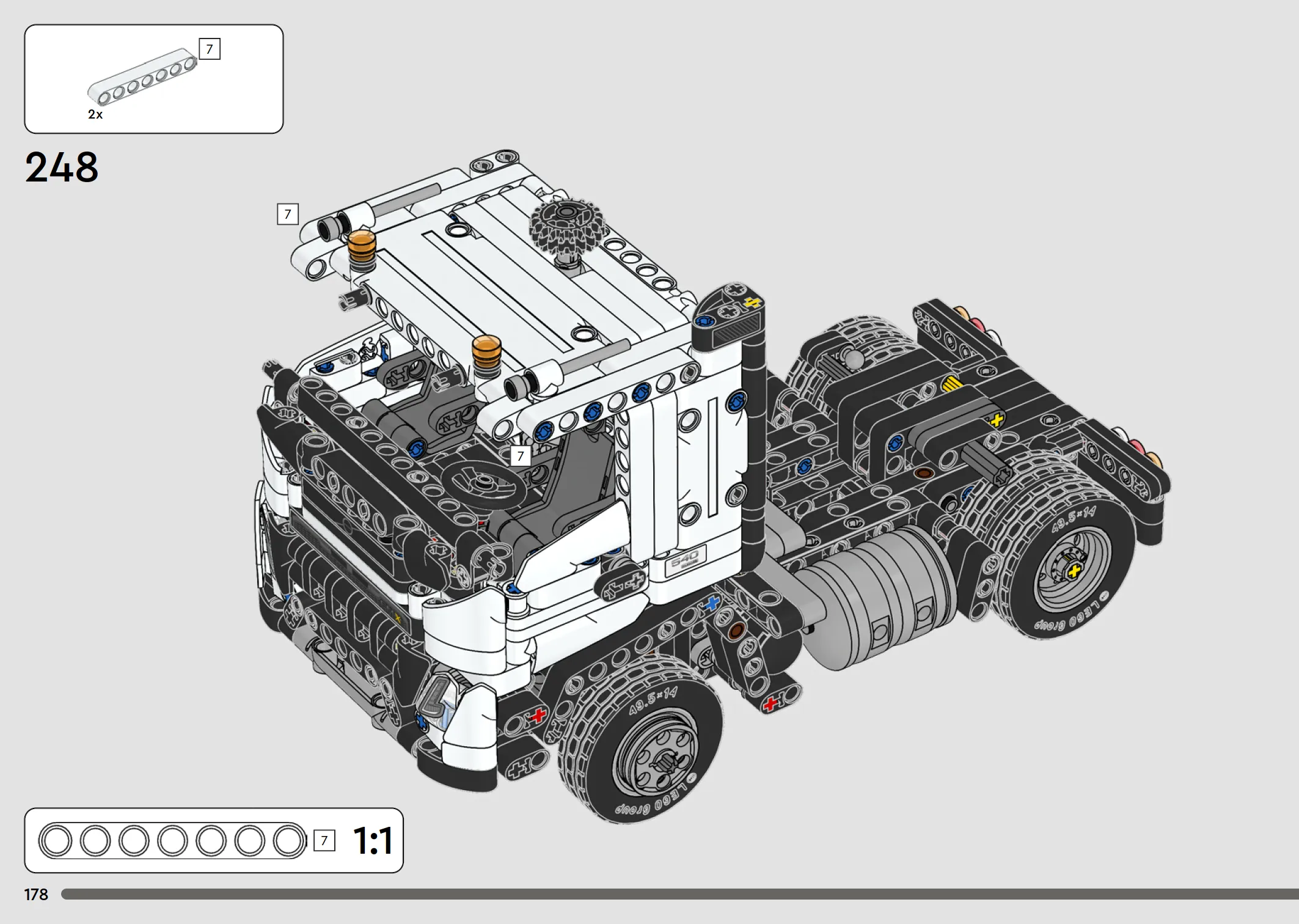
Task: Click the step number 248
Action: click(62, 167)
